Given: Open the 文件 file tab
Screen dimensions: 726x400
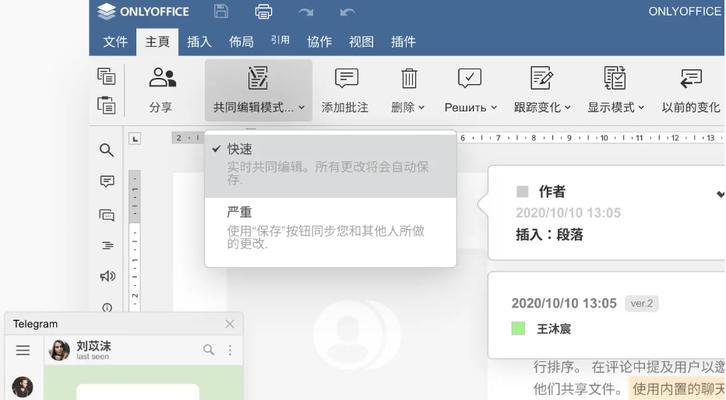Looking at the screenshot, I should (115, 42).
